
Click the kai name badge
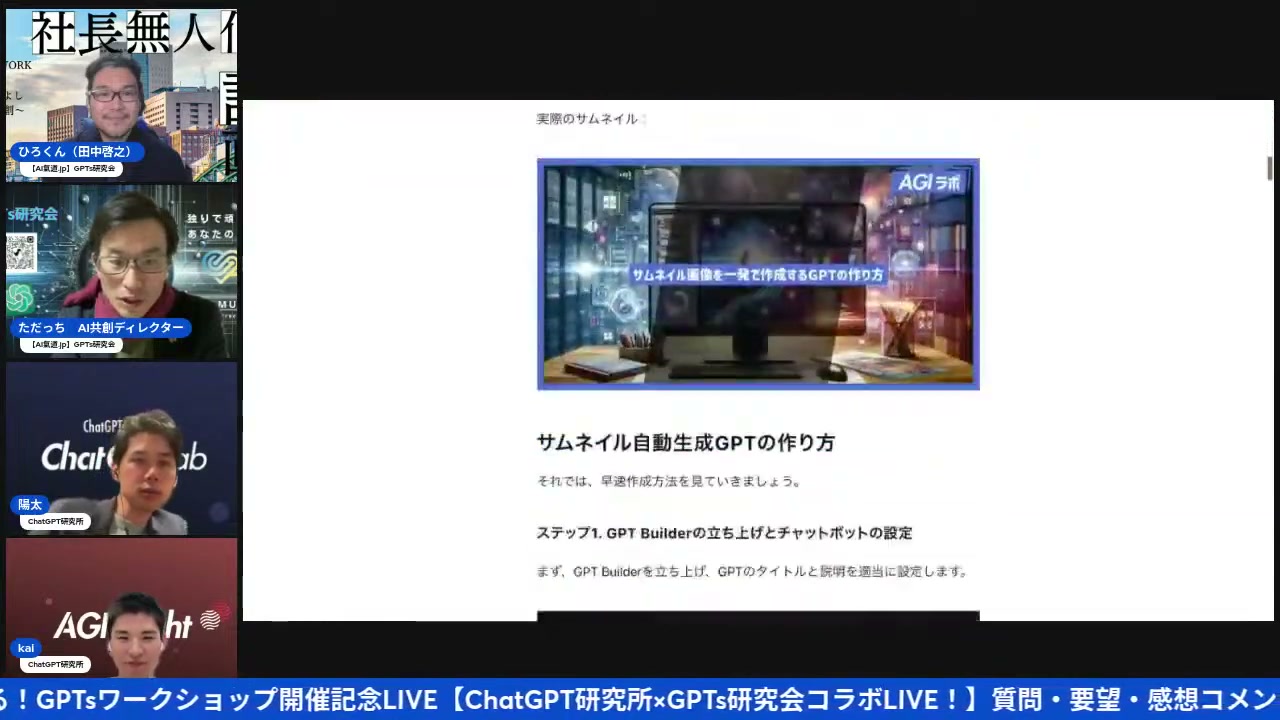26,648
